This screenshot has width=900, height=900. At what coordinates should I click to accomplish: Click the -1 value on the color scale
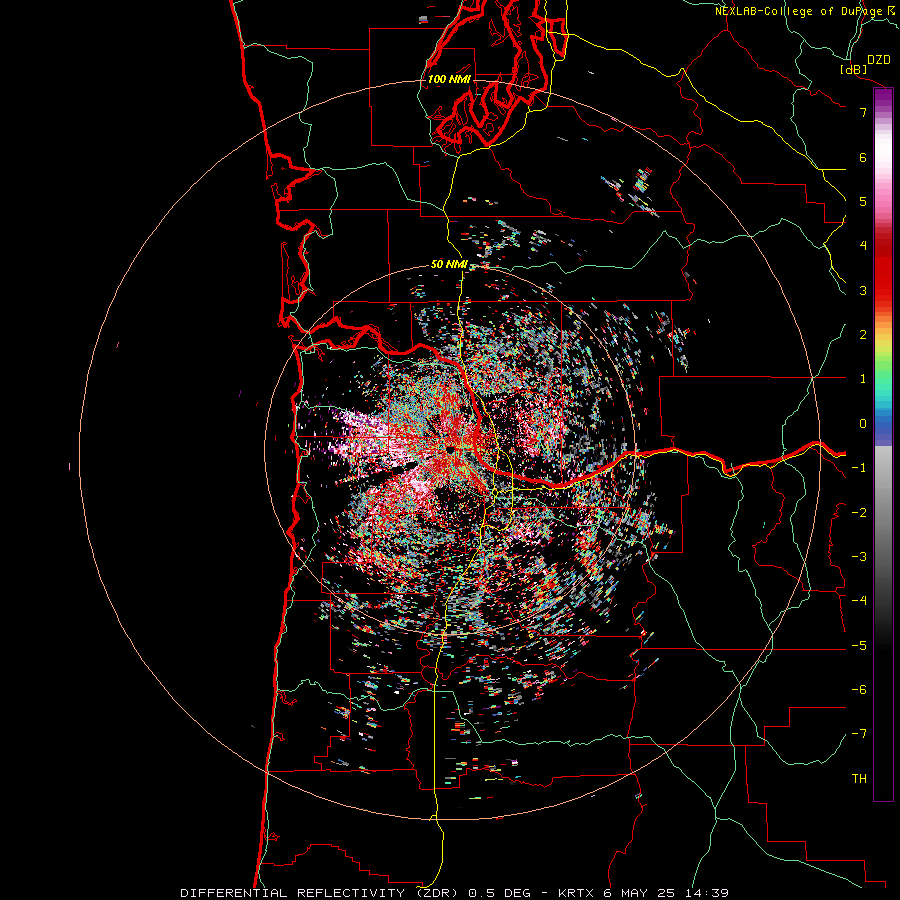[859, 468]
